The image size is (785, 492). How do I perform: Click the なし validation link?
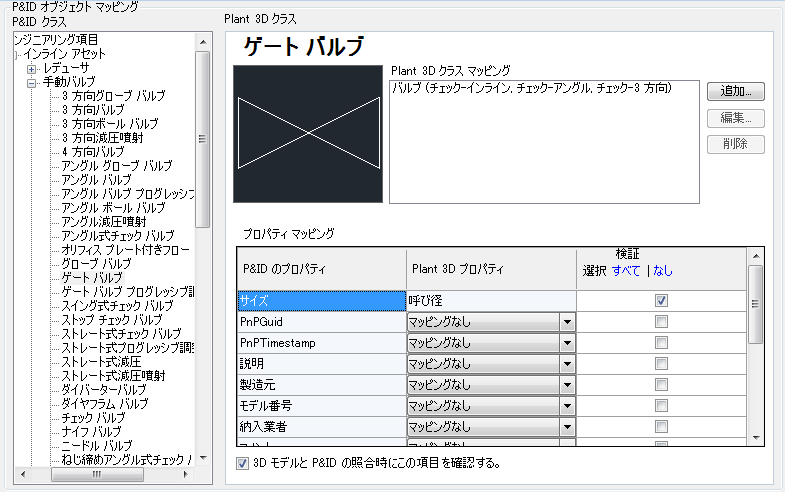point(663,271)
